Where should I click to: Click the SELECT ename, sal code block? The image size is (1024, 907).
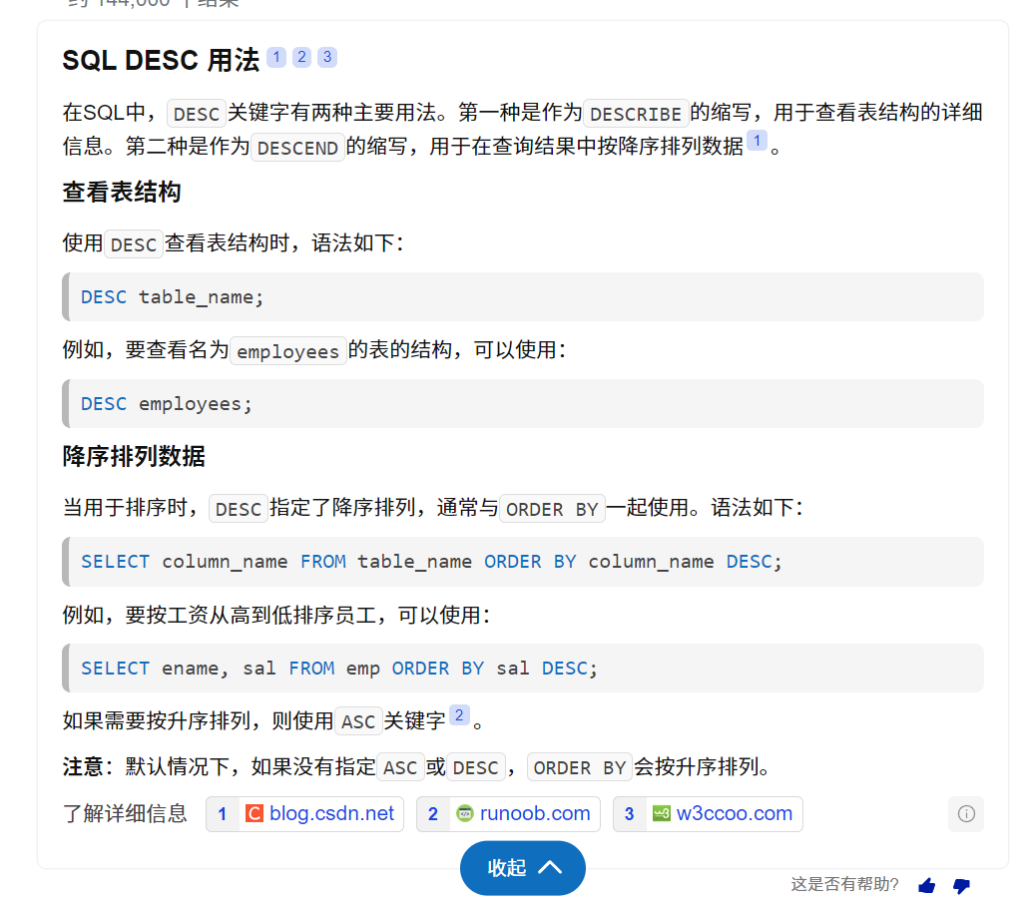pyautogui.click(x=522, y=668)
